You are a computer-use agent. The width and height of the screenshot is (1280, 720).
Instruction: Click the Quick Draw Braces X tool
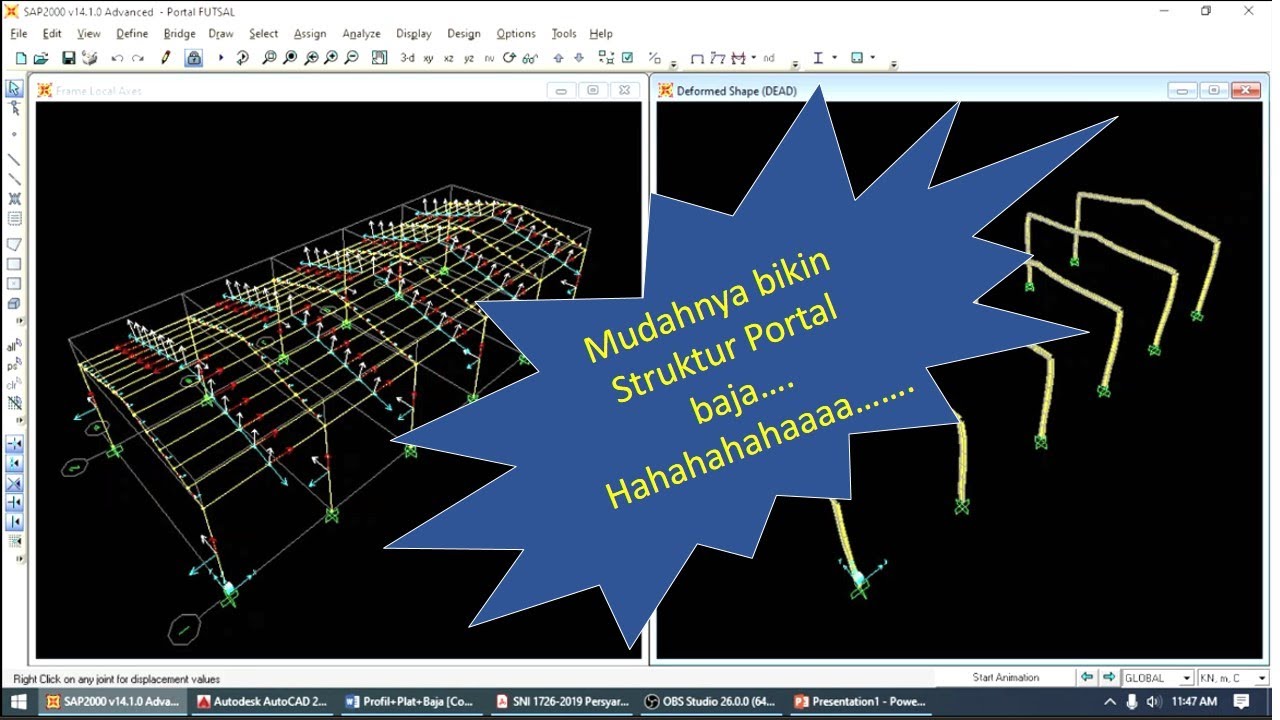point(14,199)
